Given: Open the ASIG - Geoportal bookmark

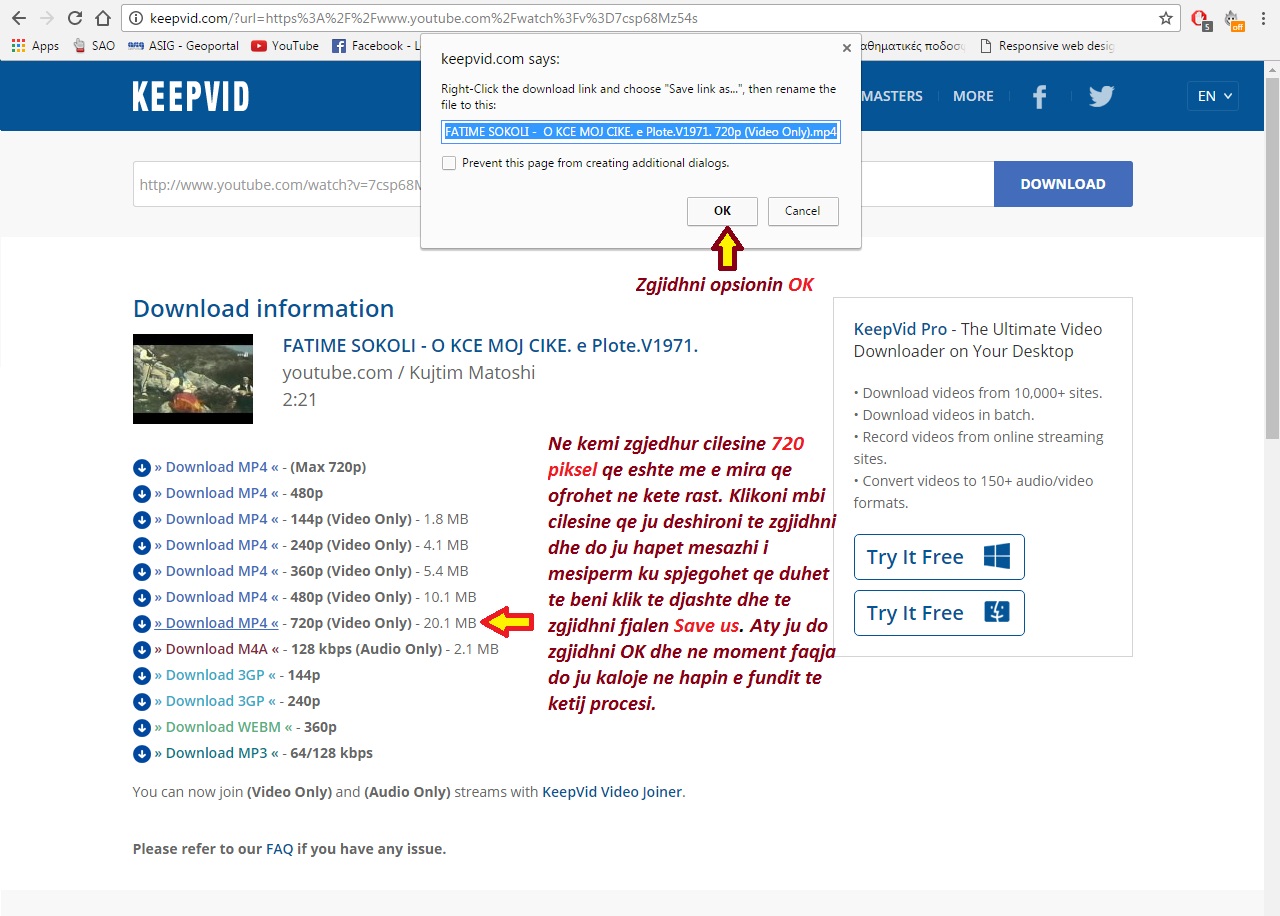Looking at the screenshot, I should tap(183, 46).
